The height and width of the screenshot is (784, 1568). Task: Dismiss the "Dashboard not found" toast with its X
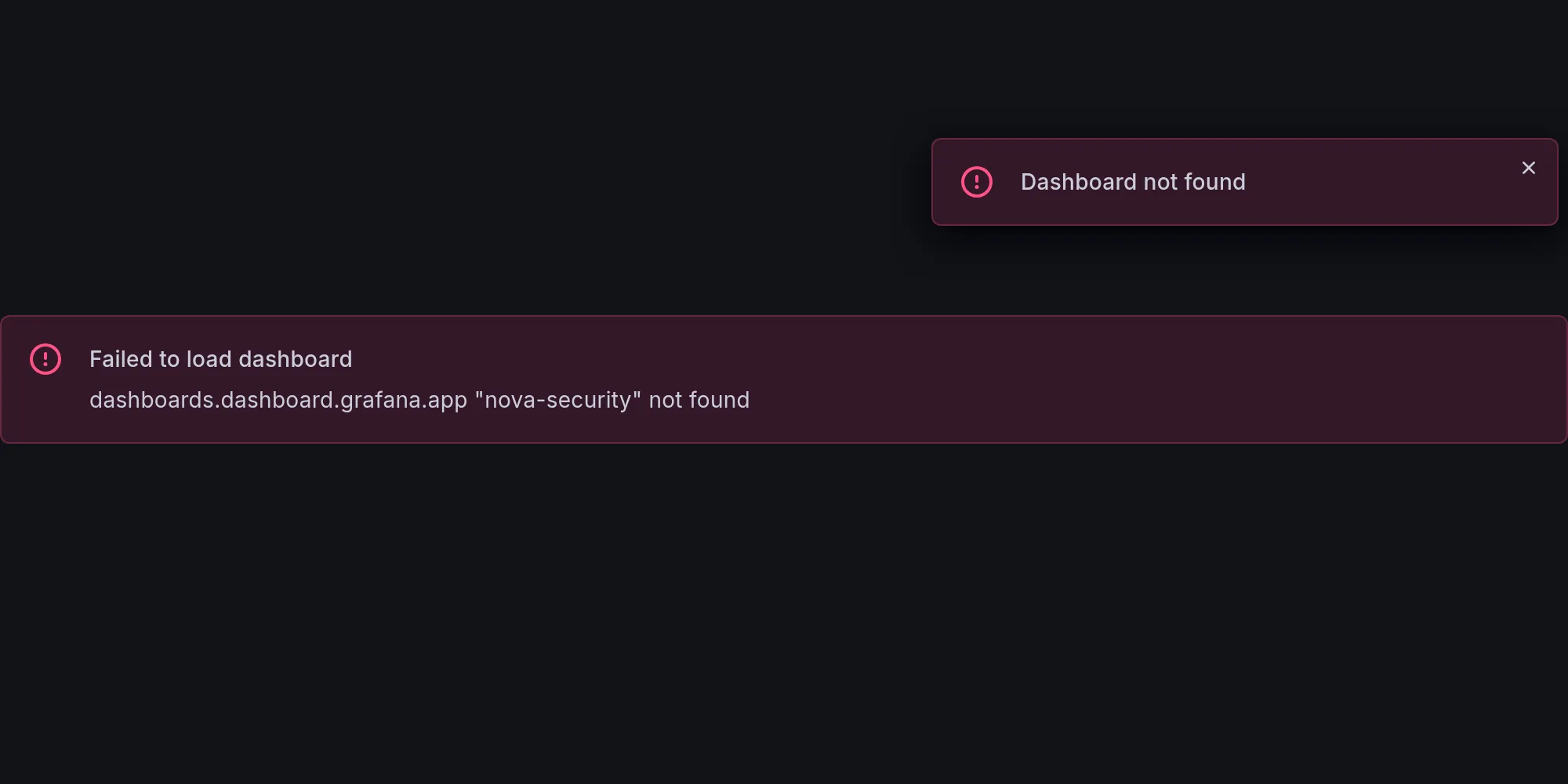[1528, 168]
